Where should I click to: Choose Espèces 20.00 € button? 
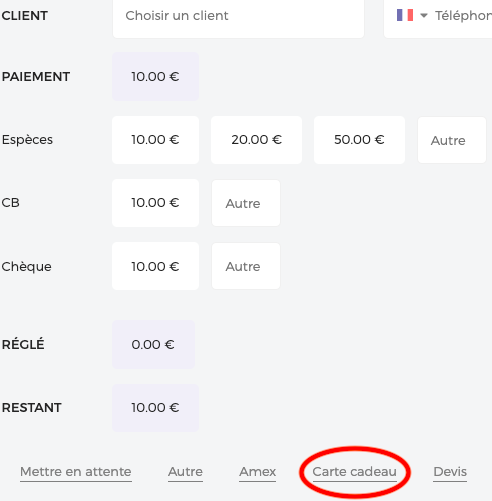point(256,140)
